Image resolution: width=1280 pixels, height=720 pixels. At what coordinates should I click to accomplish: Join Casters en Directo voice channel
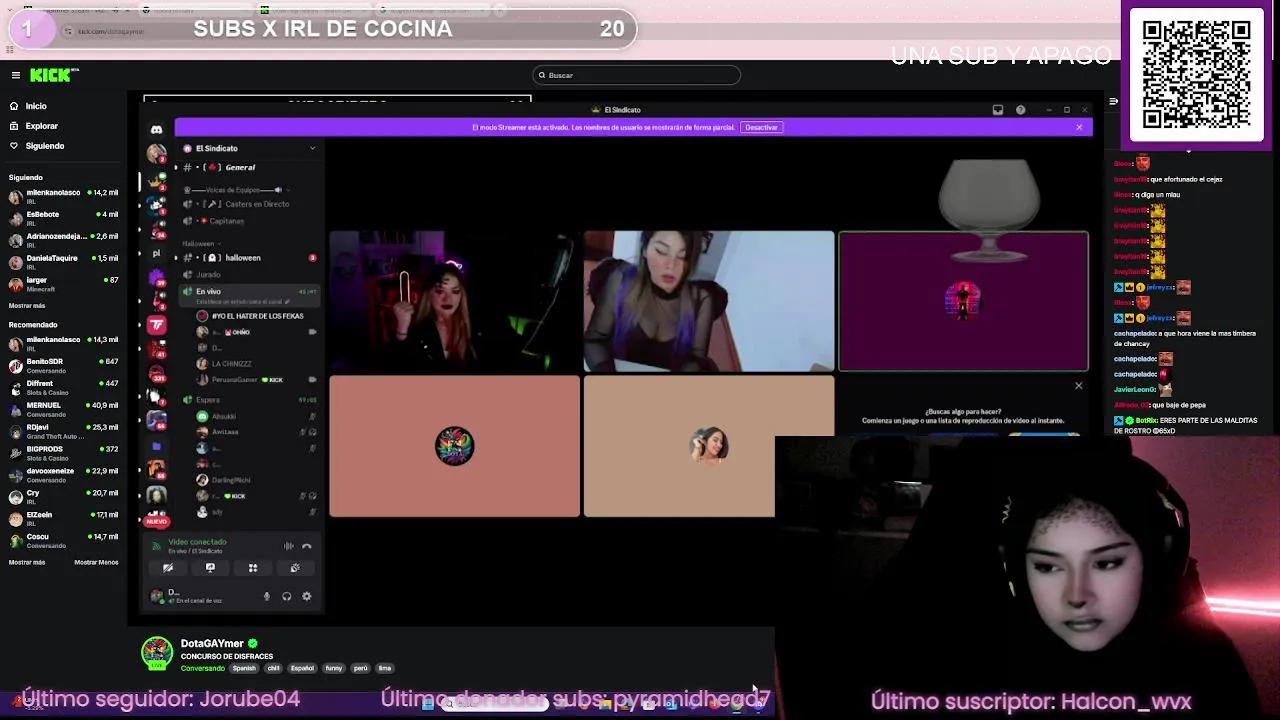point(250,204)
